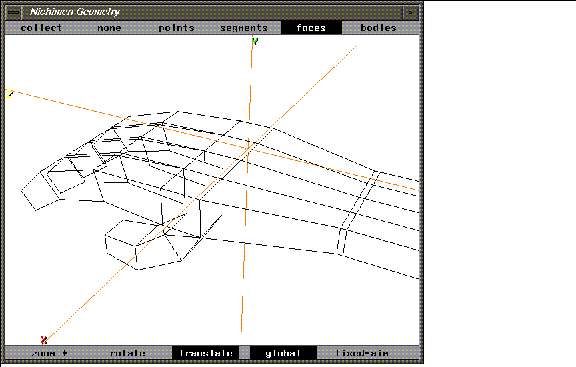Select the faces mode toggle

click(311, 28)
